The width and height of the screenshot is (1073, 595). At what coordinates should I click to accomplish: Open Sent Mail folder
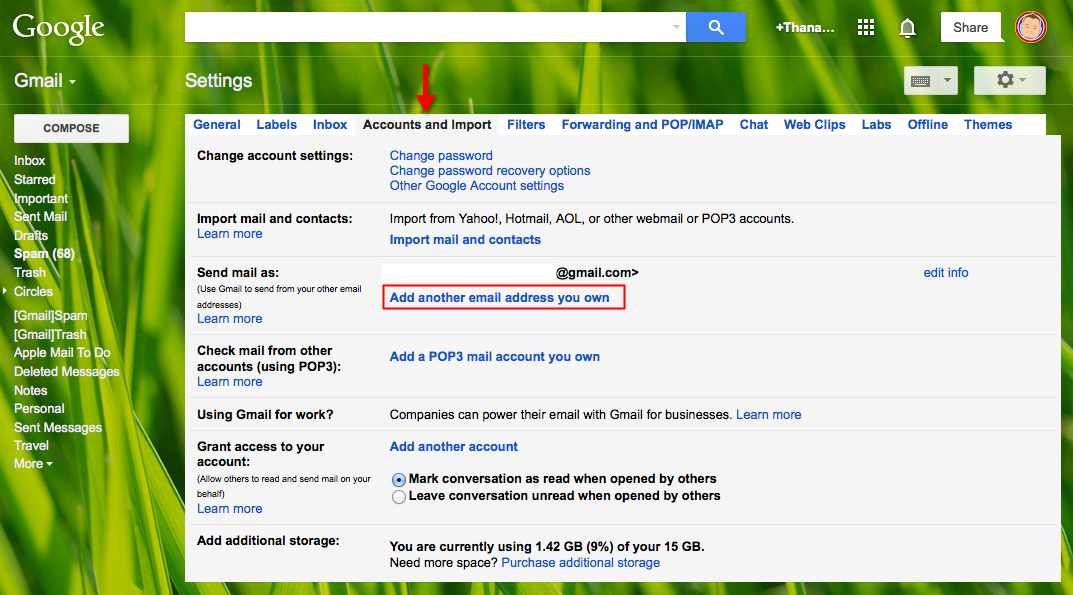40,216
